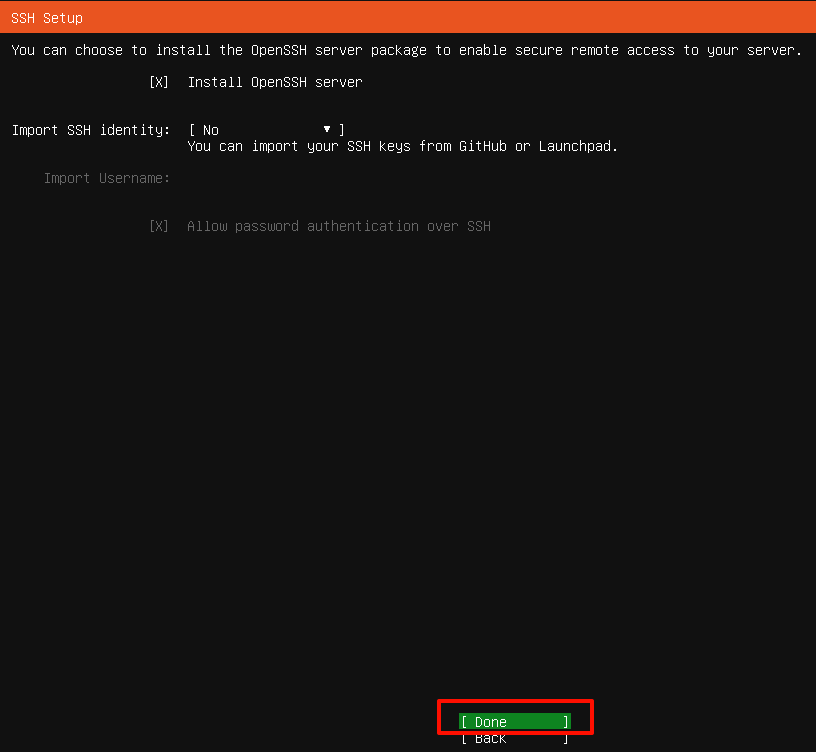Open the Import SSH identity dropdown
The width and height of the screenshot is (816, 752).
(x=266, y=130)
